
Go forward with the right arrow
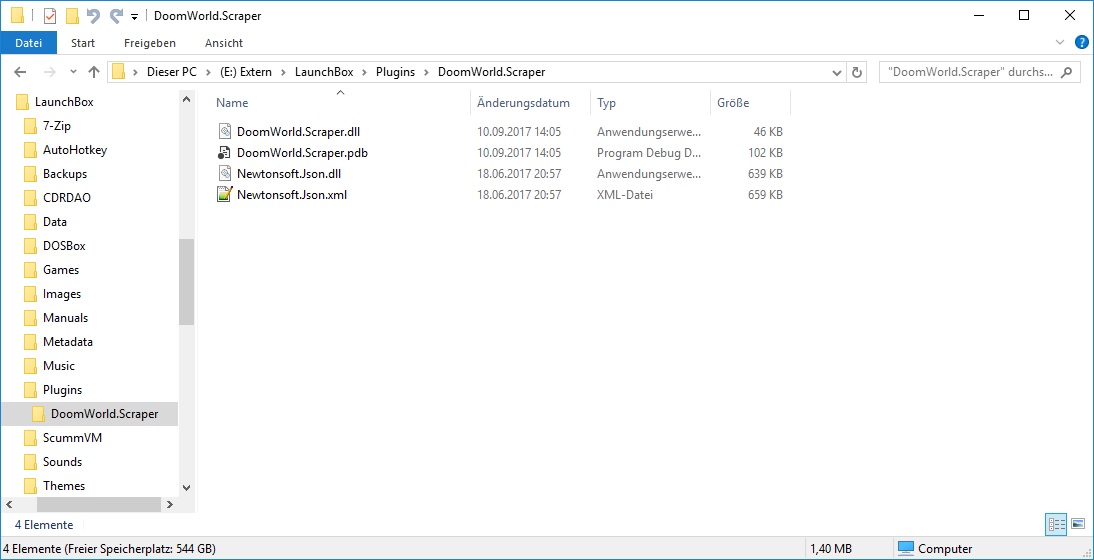(50, 72)
